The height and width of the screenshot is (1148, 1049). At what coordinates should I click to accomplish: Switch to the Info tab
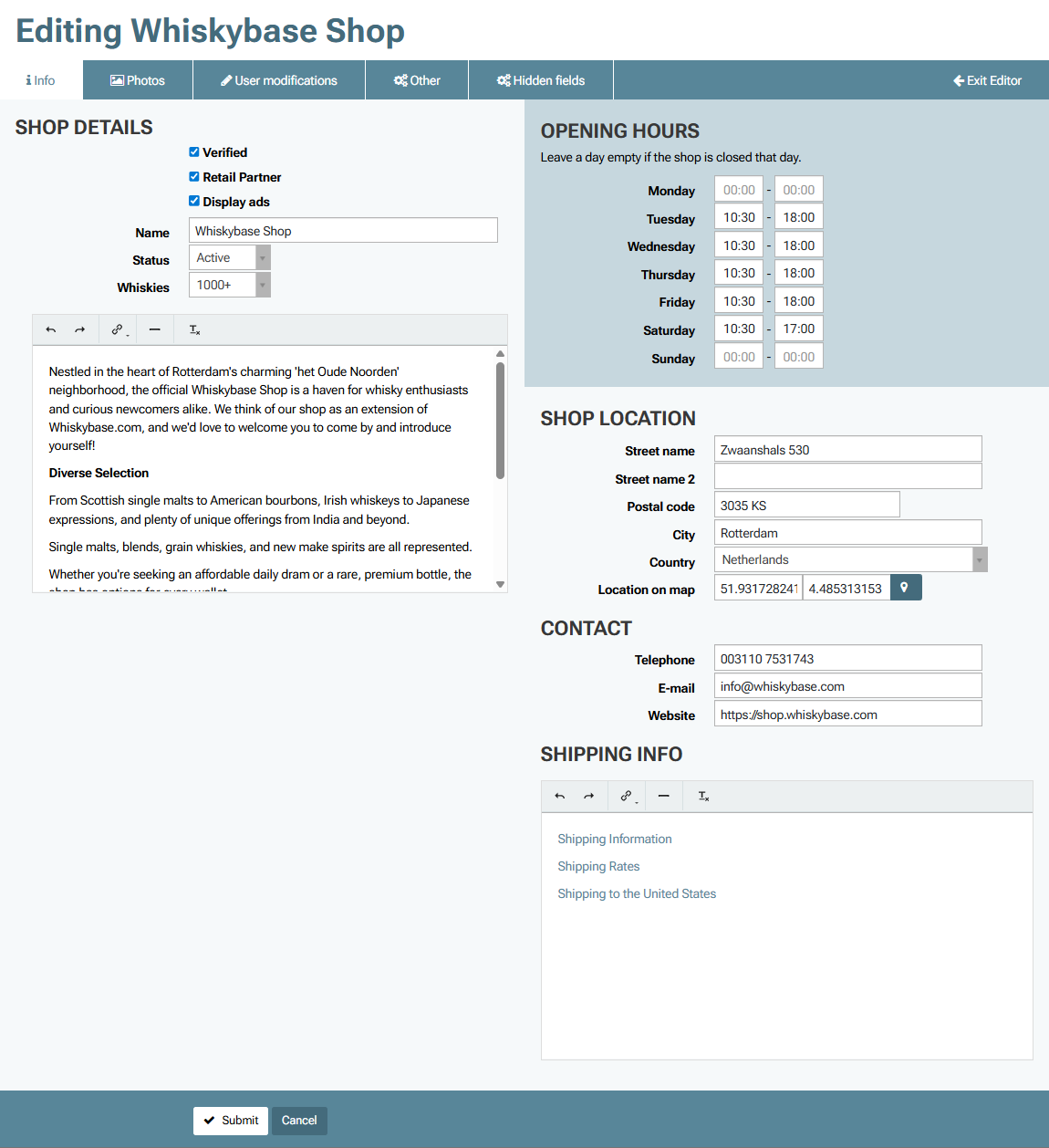pyautogui.click(x=41, y=80)
